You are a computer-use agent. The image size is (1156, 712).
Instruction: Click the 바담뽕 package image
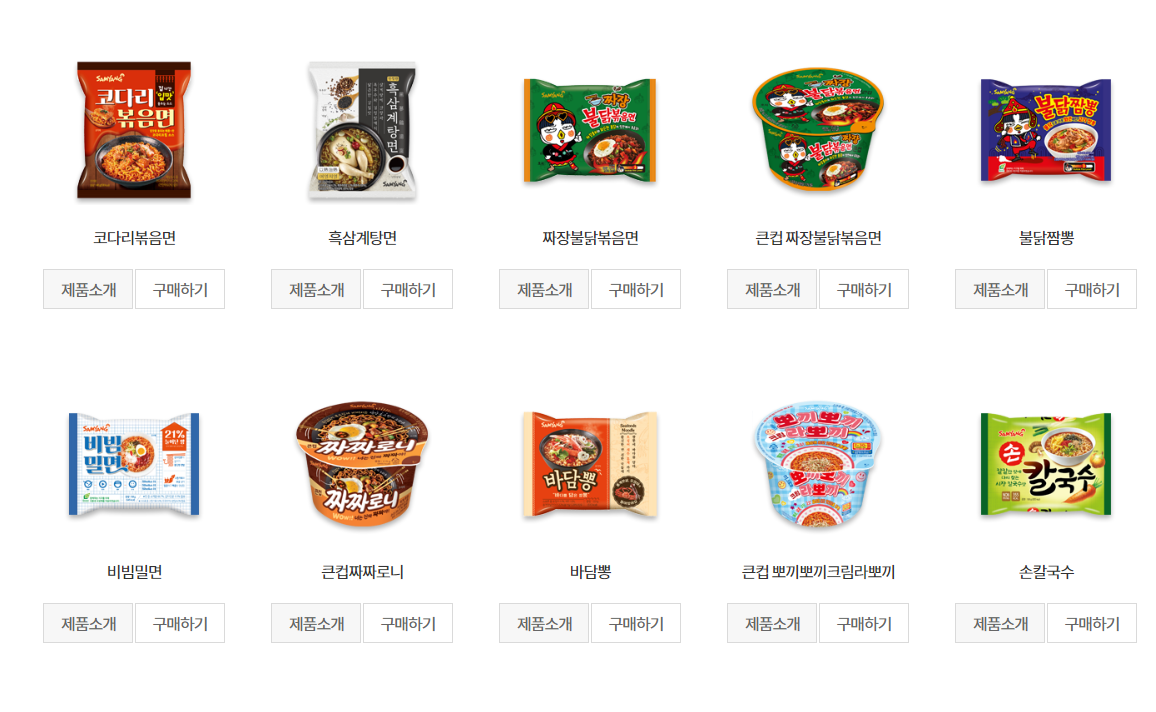point(590,464)
